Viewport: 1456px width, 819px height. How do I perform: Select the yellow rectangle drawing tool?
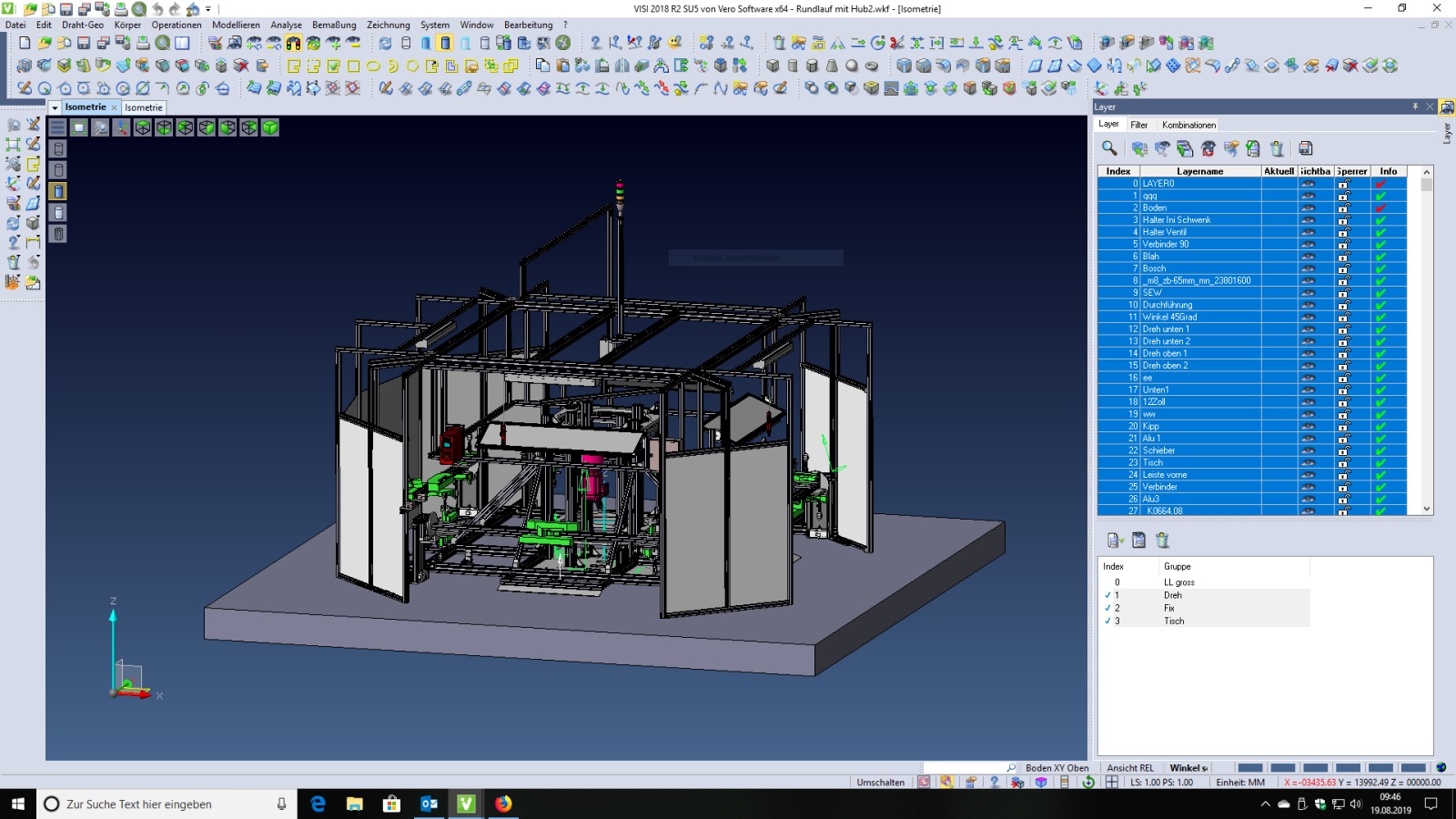coord(353,66)
